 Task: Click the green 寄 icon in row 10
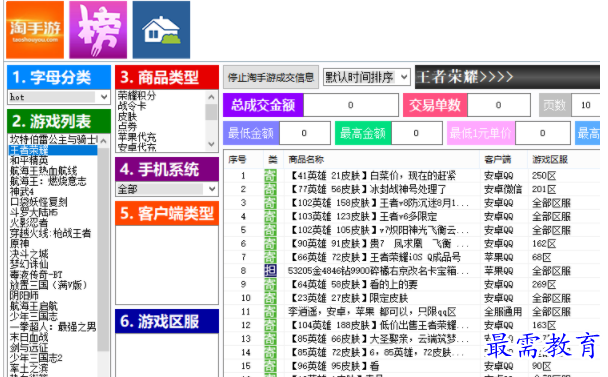pyautogui.click(x=270, y=298)
